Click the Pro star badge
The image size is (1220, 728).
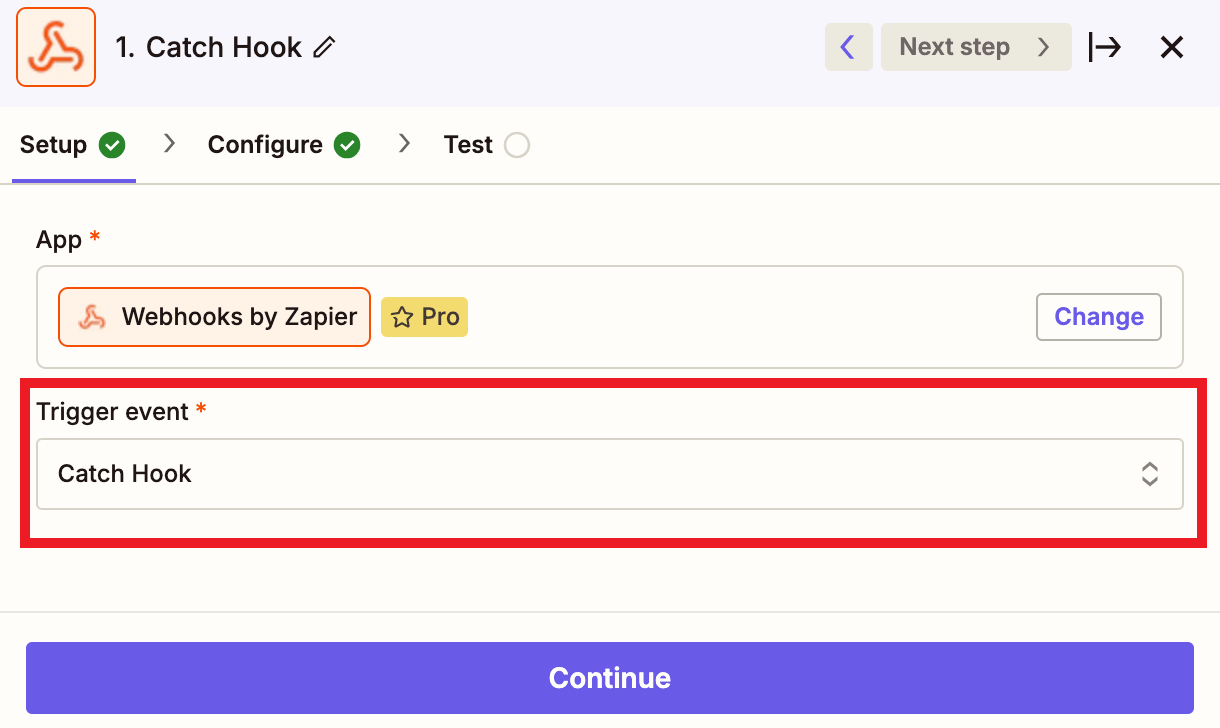pyautogui.click(x=425, y=317)
